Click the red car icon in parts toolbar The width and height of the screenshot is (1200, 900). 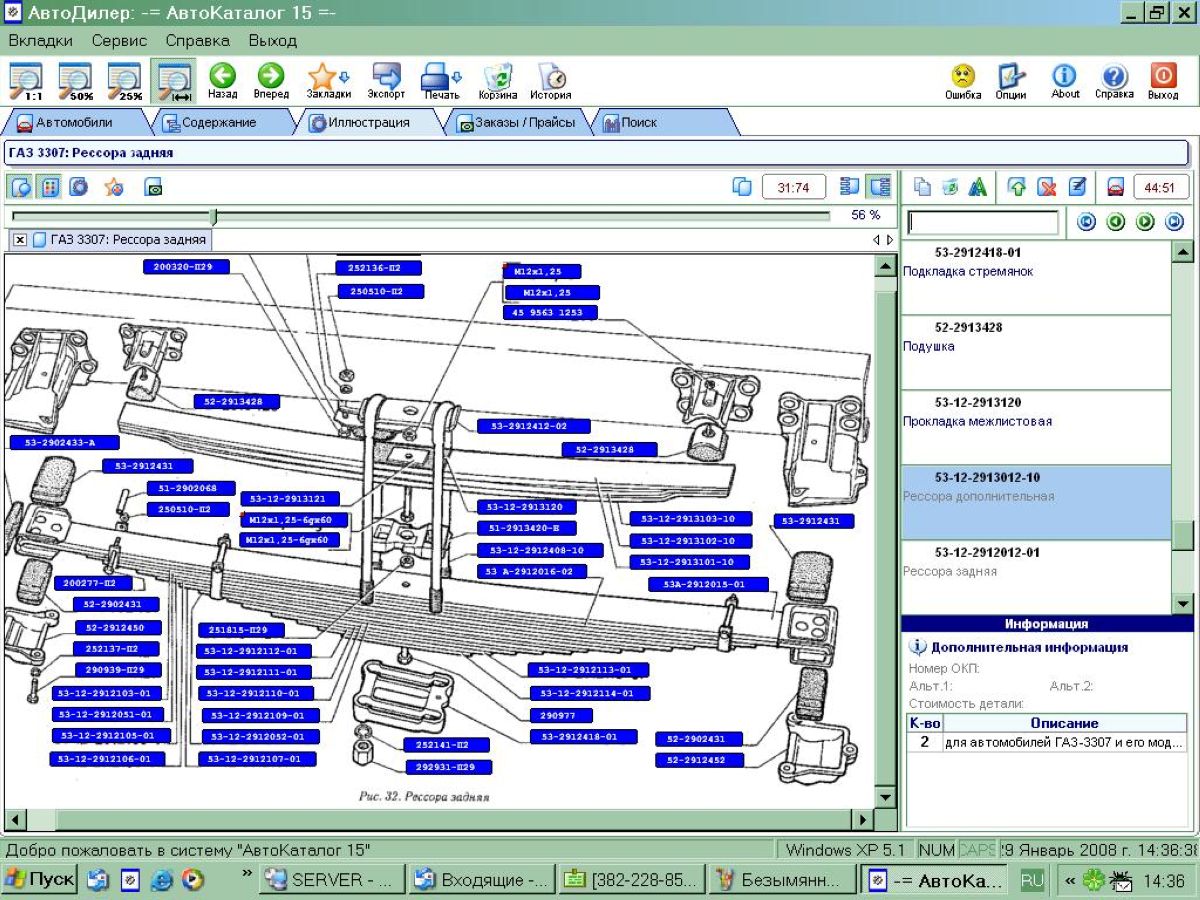click(x=1115, y=187)
